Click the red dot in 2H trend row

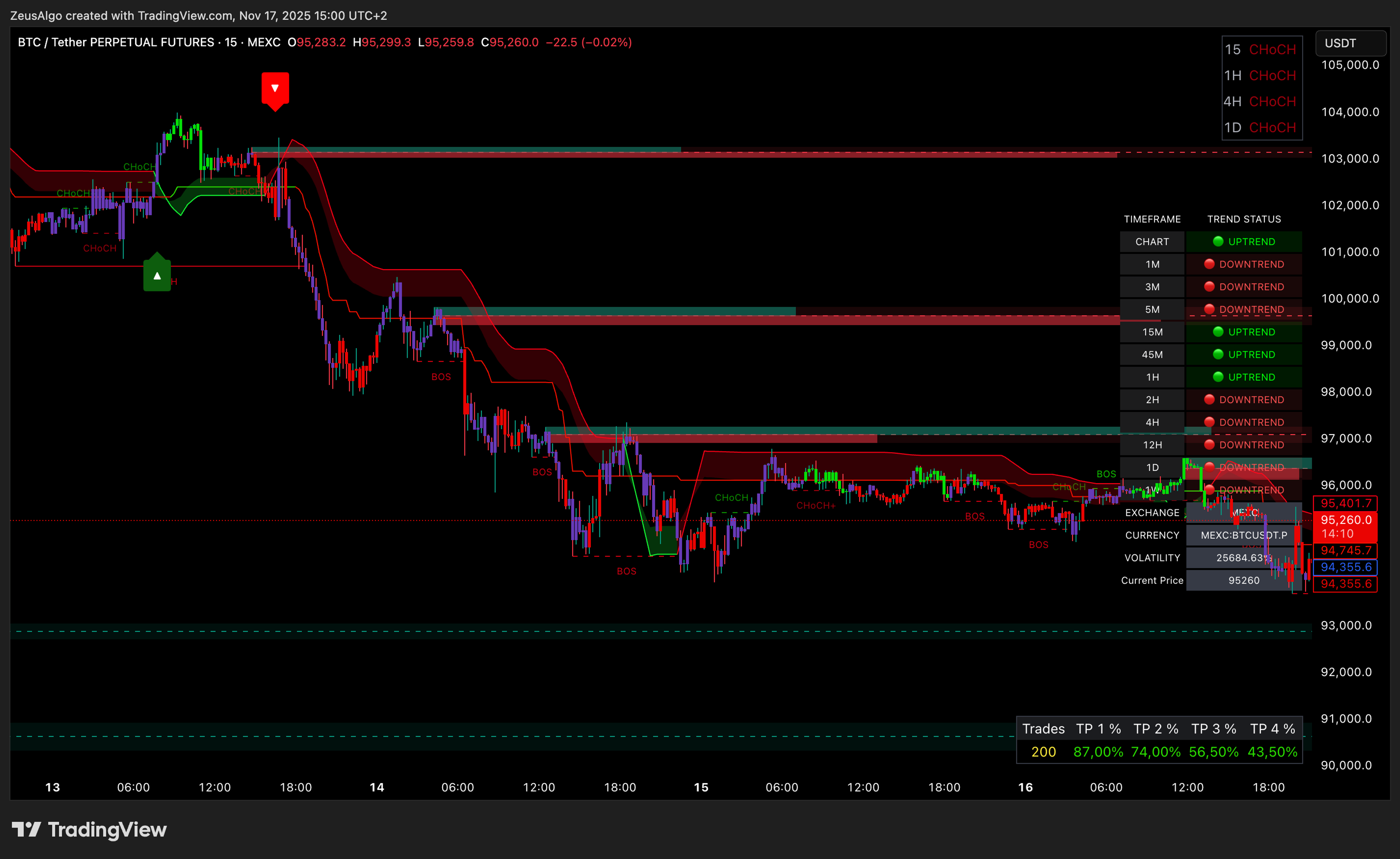click(1209, 399)
